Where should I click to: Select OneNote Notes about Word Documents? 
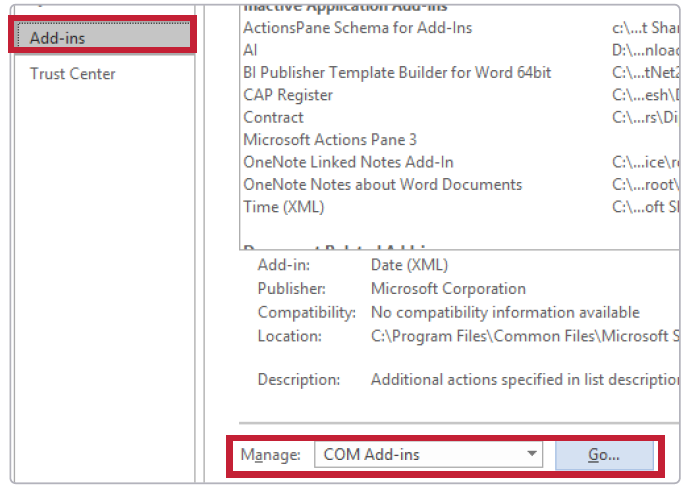coord(383,184)
